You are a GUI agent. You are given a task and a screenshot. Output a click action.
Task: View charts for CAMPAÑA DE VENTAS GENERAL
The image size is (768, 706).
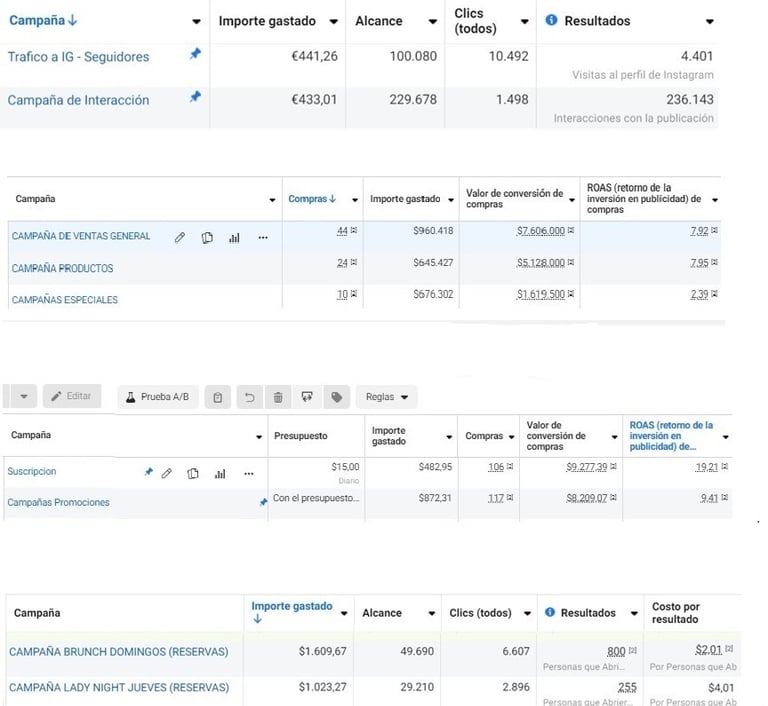point(235,238)
